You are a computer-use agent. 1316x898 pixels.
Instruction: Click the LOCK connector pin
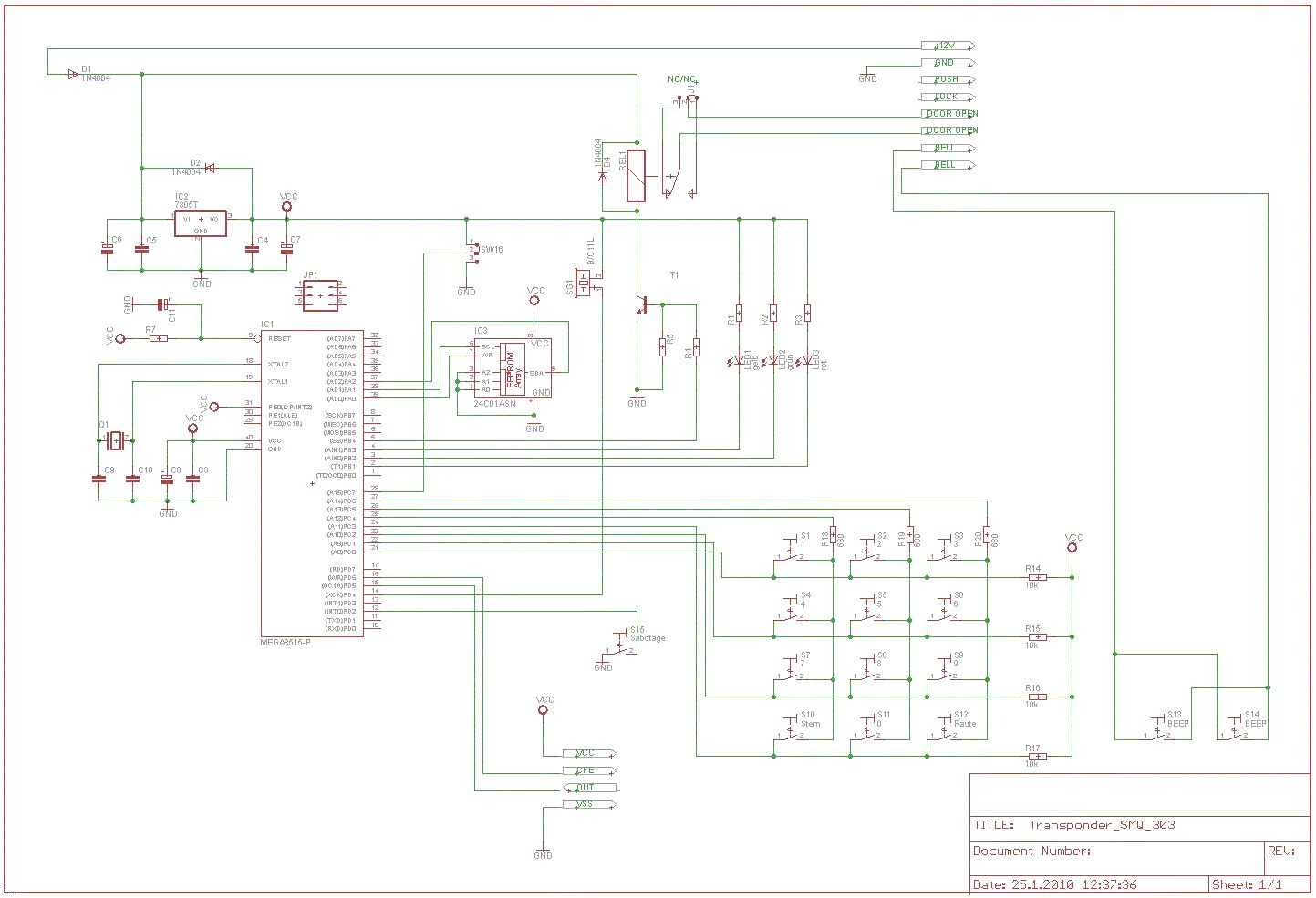pyautogui.click(x=948, y=97)
